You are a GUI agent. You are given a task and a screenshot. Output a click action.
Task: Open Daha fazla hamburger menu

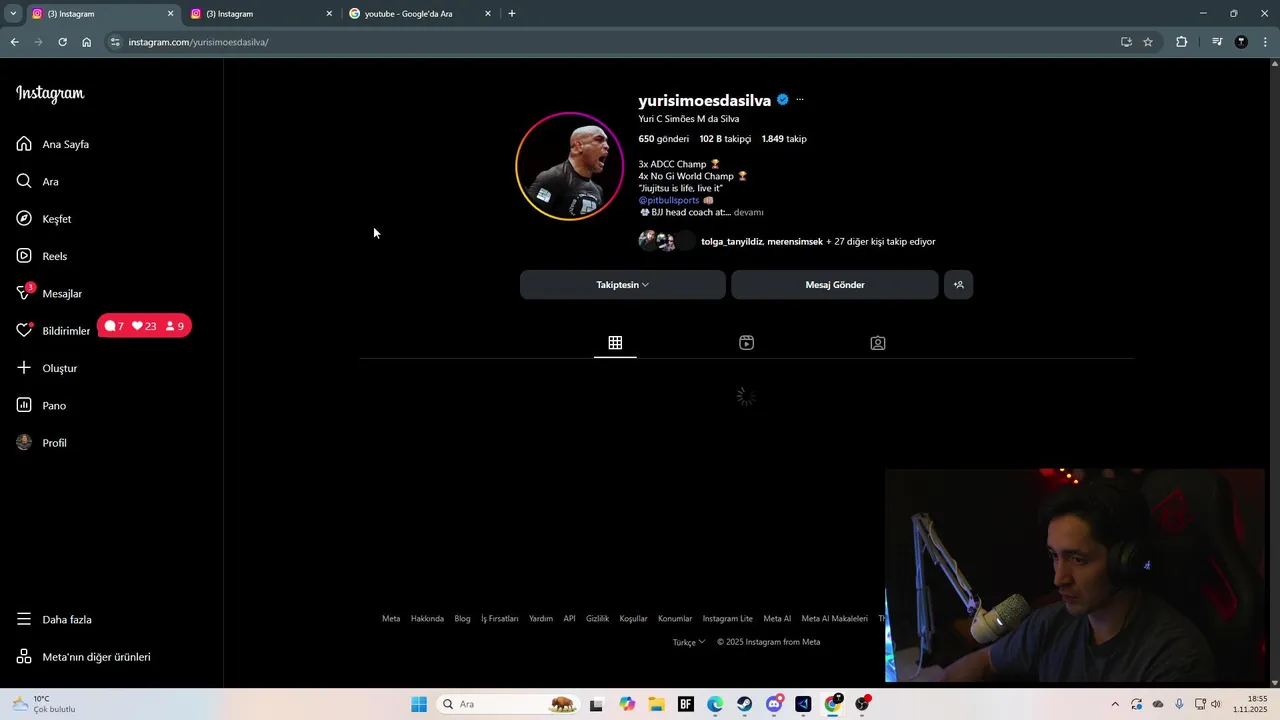point(54,619)
